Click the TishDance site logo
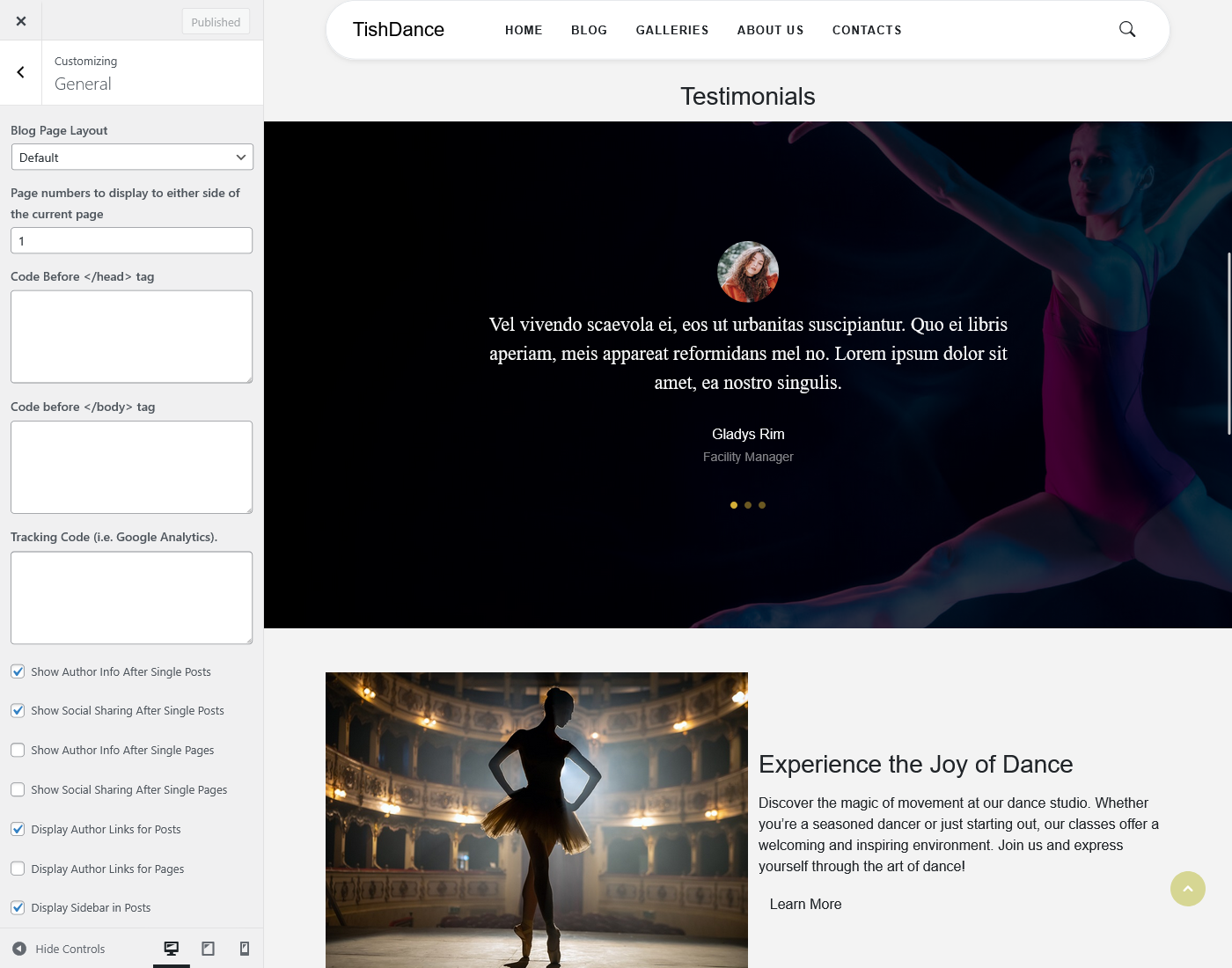Viewport: 1232px width, 968px height. pyautogui.click(x=398, y=30)
